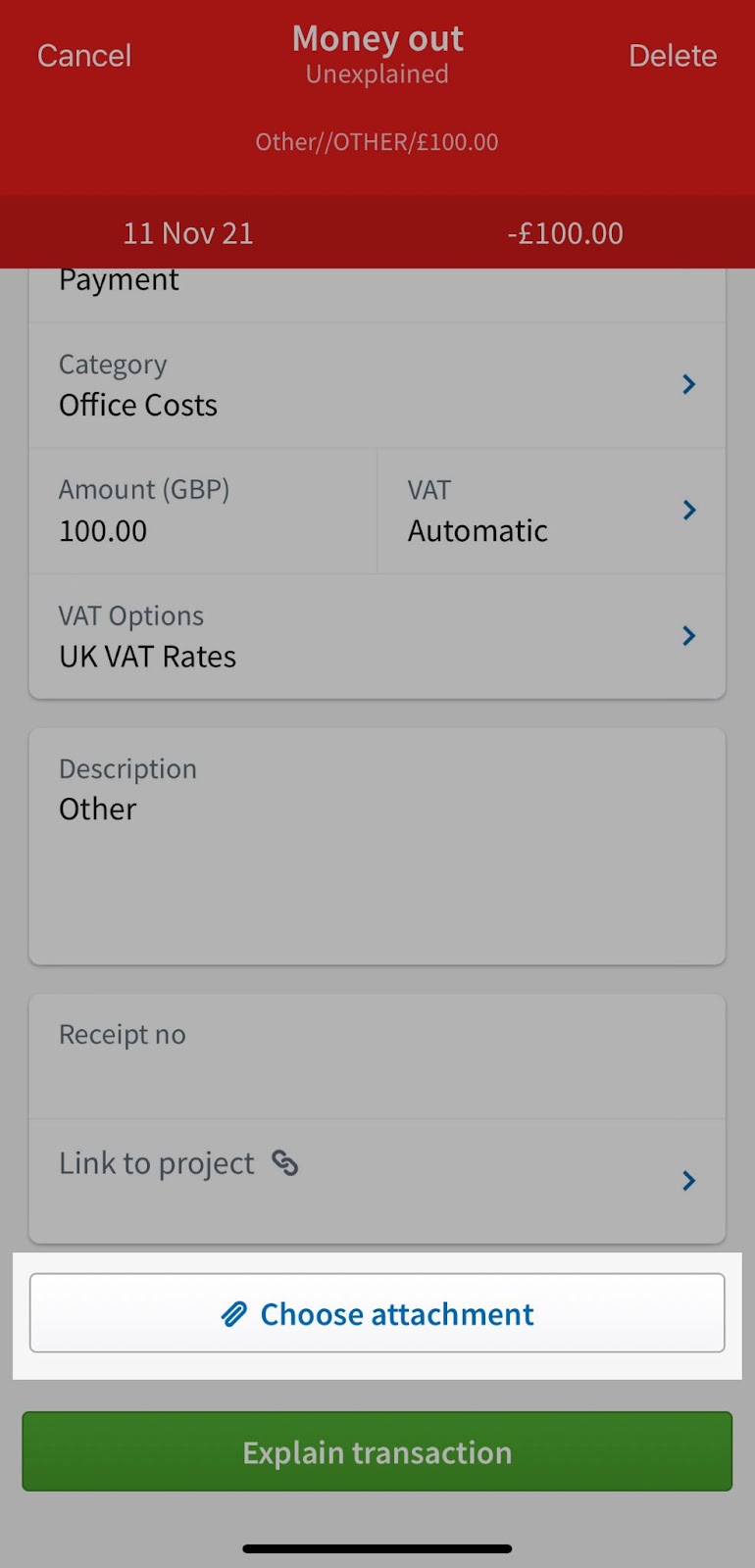The image size is (755, 1568).
Task: Select the Other//OTHER/£100.00 subtitle
Action: [x=377, y=141]
